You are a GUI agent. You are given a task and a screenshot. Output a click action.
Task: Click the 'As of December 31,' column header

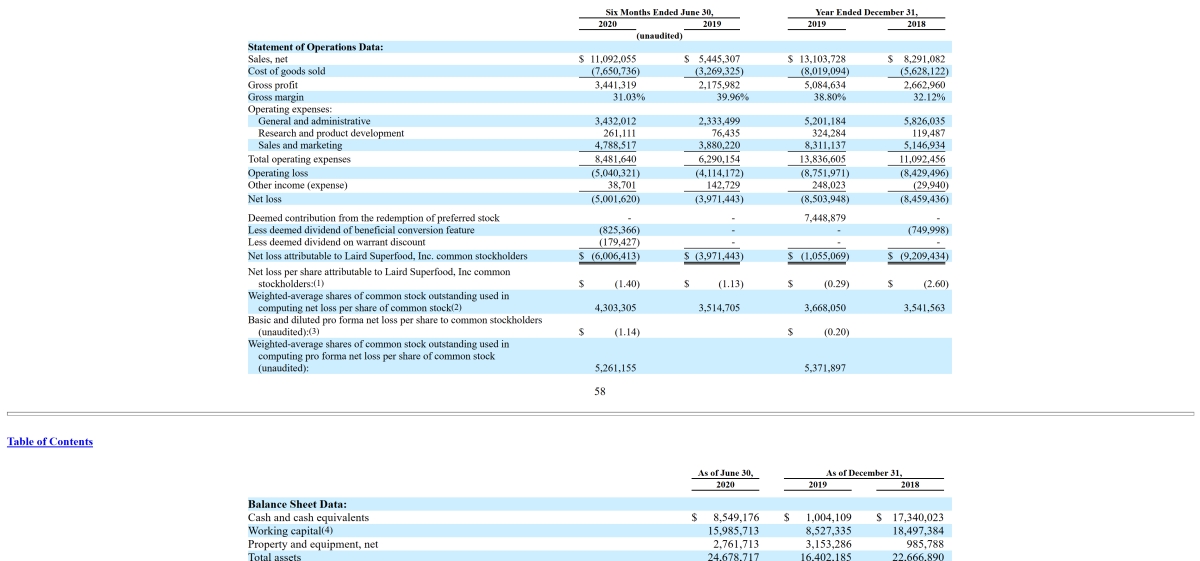click(x=864, y=473)
